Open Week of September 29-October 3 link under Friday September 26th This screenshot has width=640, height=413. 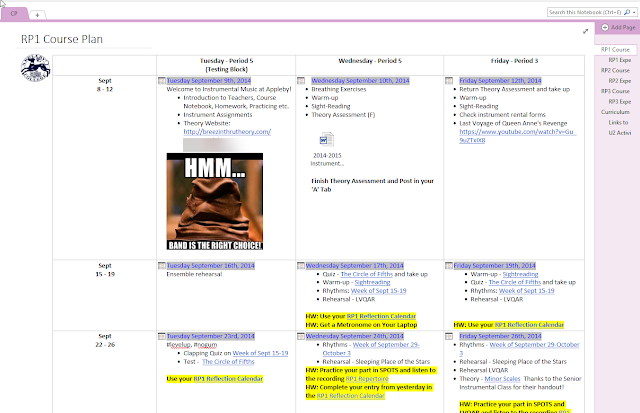point(520,349)
